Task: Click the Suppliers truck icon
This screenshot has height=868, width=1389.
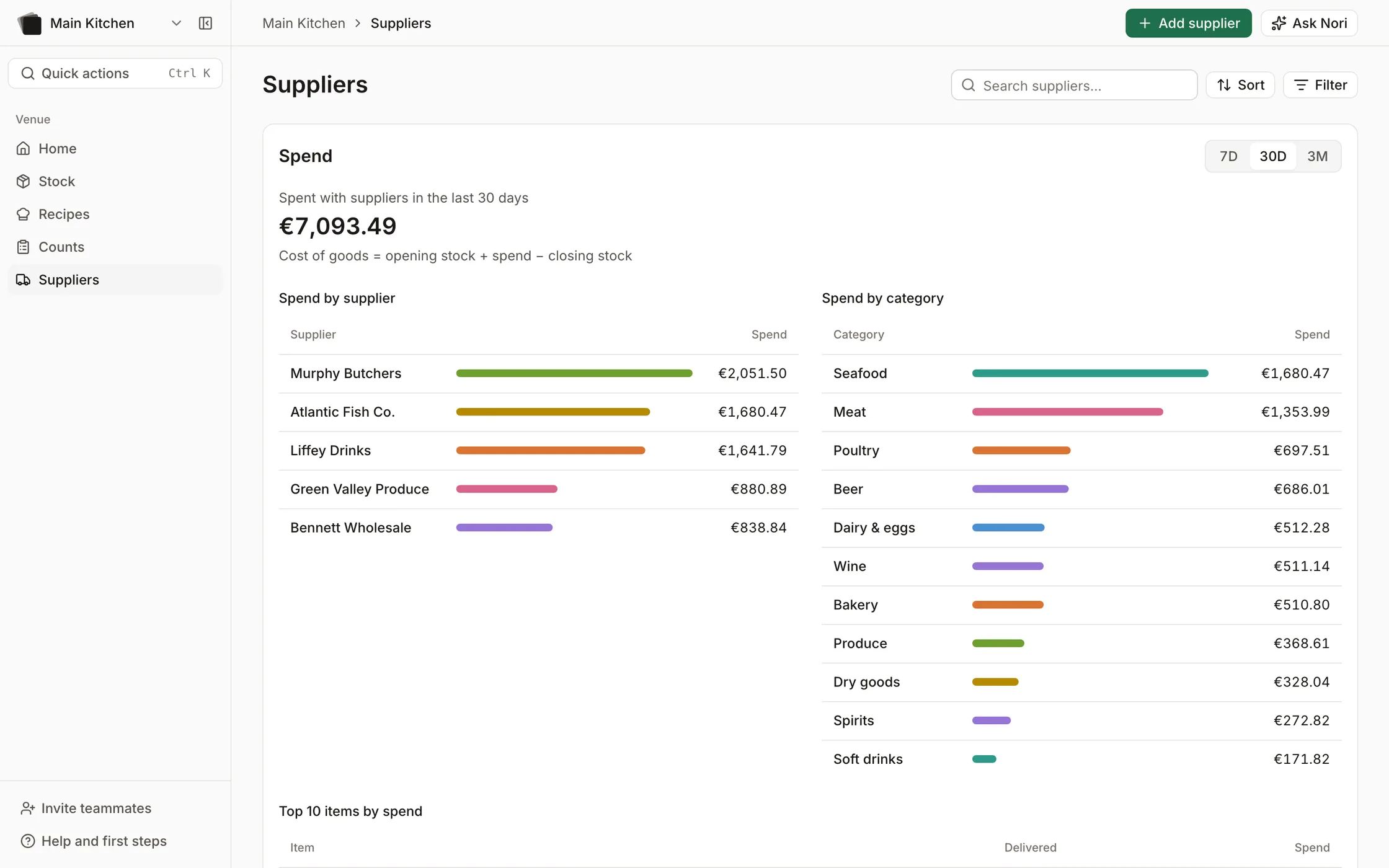Action: [x=23, y=280]
